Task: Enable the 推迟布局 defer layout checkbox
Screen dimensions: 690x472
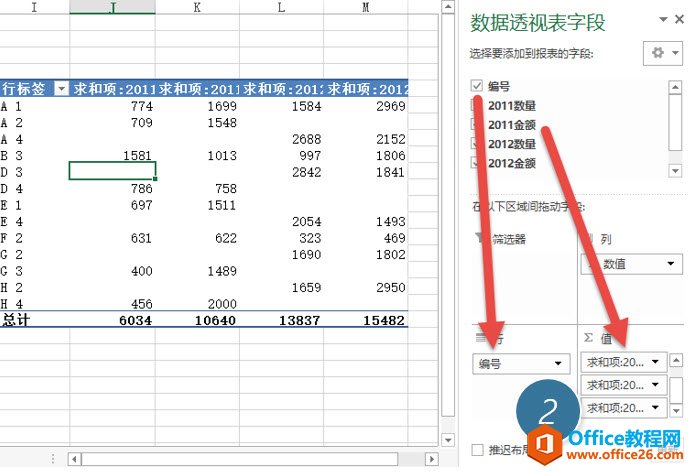Action: pyautogui.click(x=477, y=450)
